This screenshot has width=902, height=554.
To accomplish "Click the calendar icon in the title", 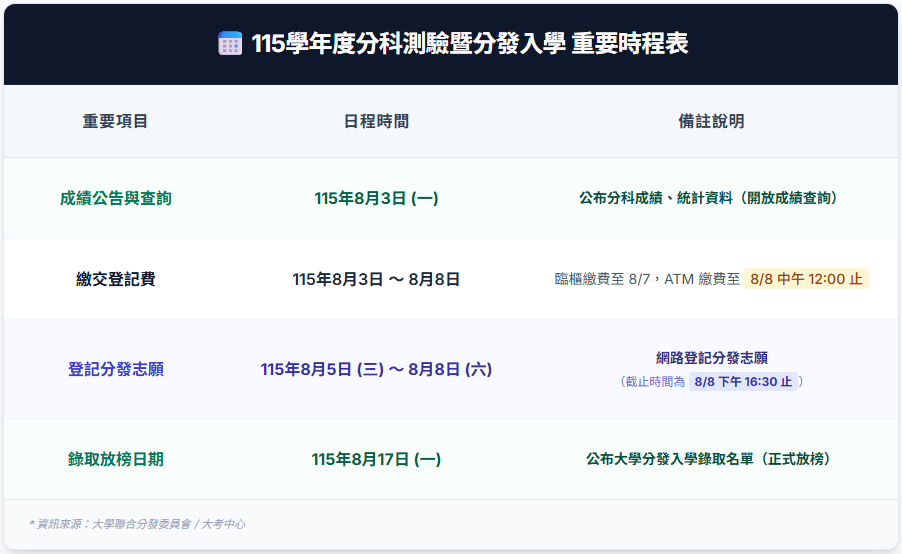I will pos(230,44).
